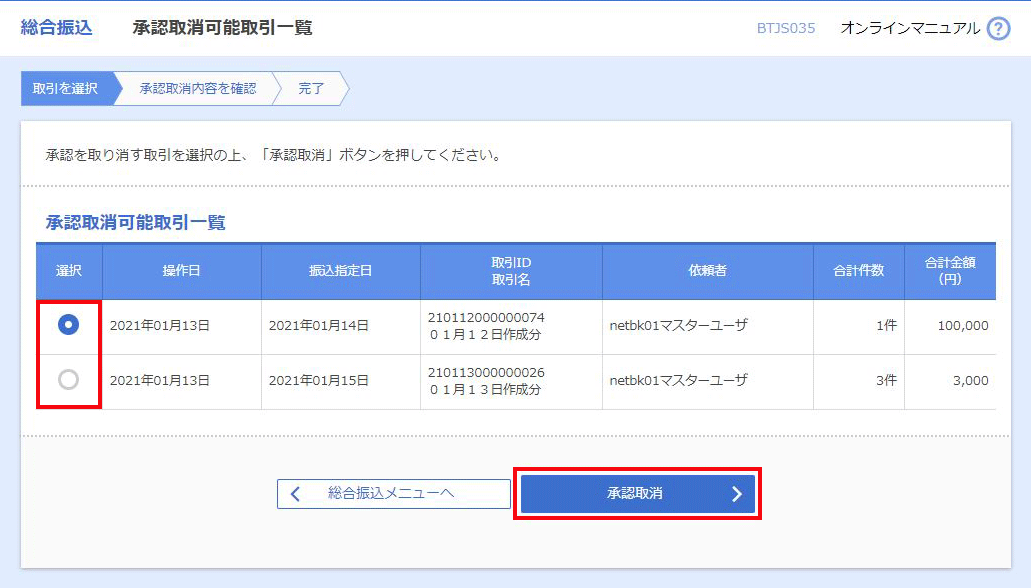Click the left chevron on the menu button
This screenshot has height=588, width=1031.
[x=295, y=494]
